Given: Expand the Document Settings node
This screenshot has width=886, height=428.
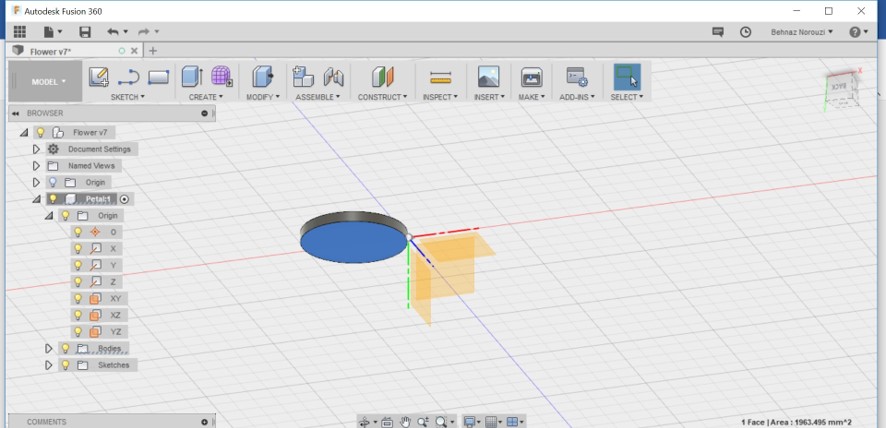Looking at the screenshot, I should pos(36,149).
